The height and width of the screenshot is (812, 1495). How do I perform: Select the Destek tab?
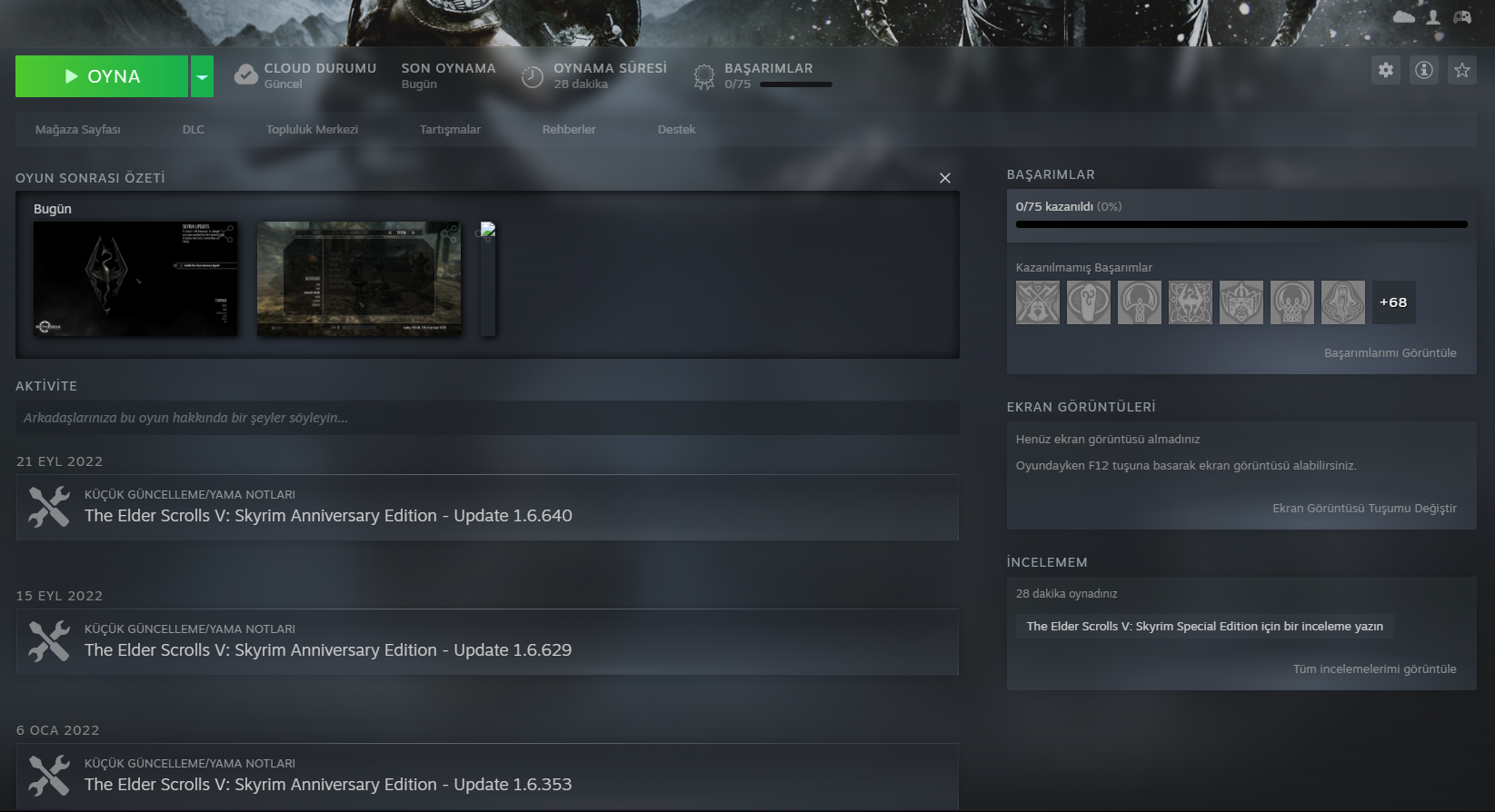click(x=676, y=130)
